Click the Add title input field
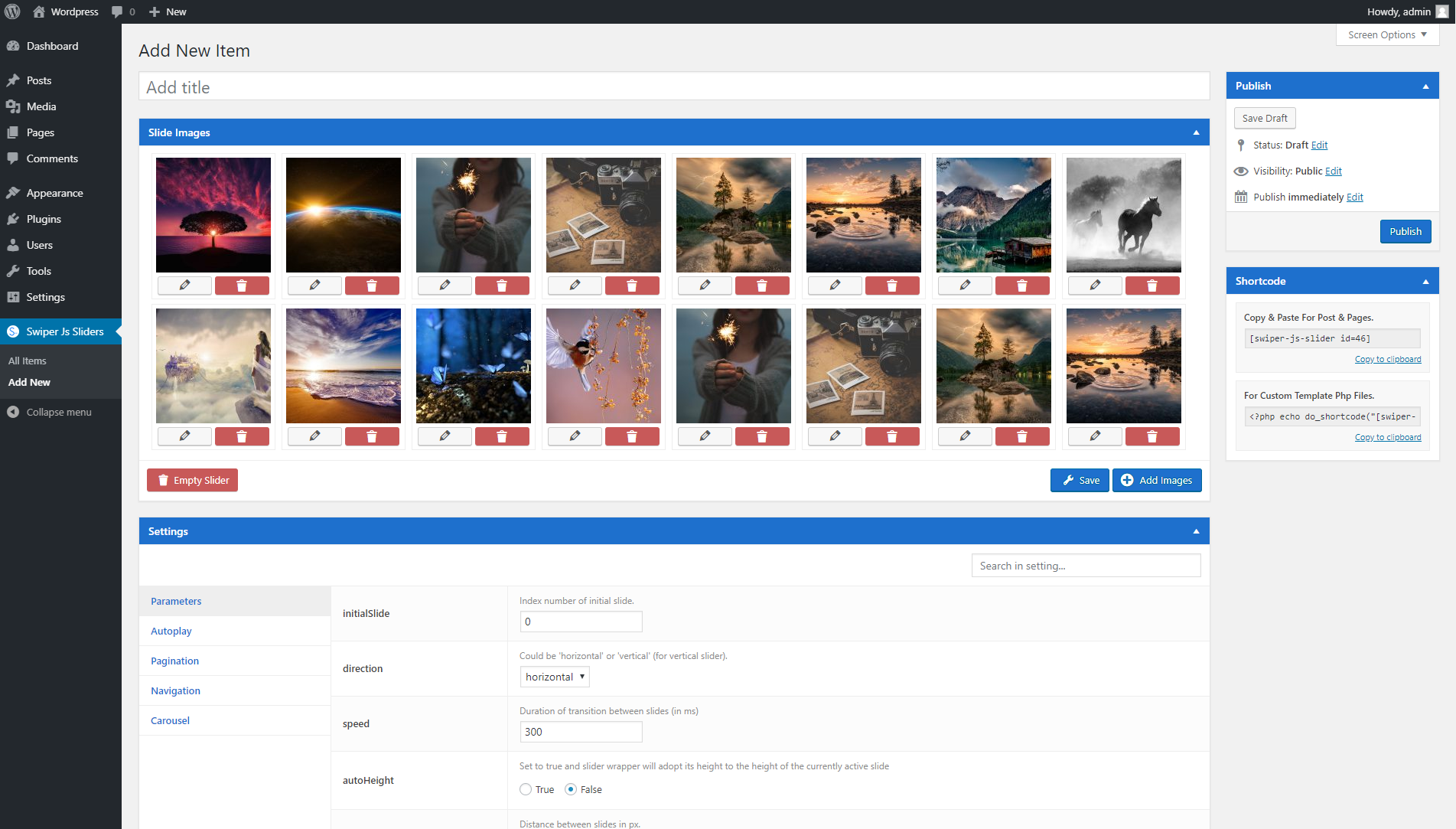Image resolution: width=1456 pixels, height=829 pixels. (x=673, y=87)
